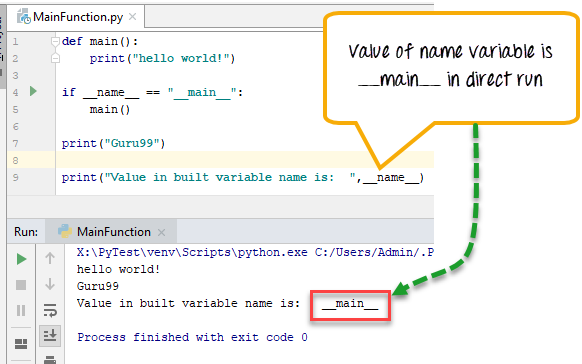Screen dimensions: 582x364
Task: Toggle scroll to end of output
Action: [50, 335]
